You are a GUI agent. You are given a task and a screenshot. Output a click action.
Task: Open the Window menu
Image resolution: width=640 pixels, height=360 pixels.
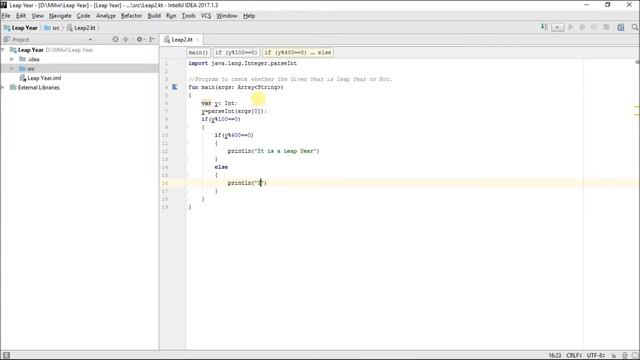pyautogui.click(x=227, y=16)
